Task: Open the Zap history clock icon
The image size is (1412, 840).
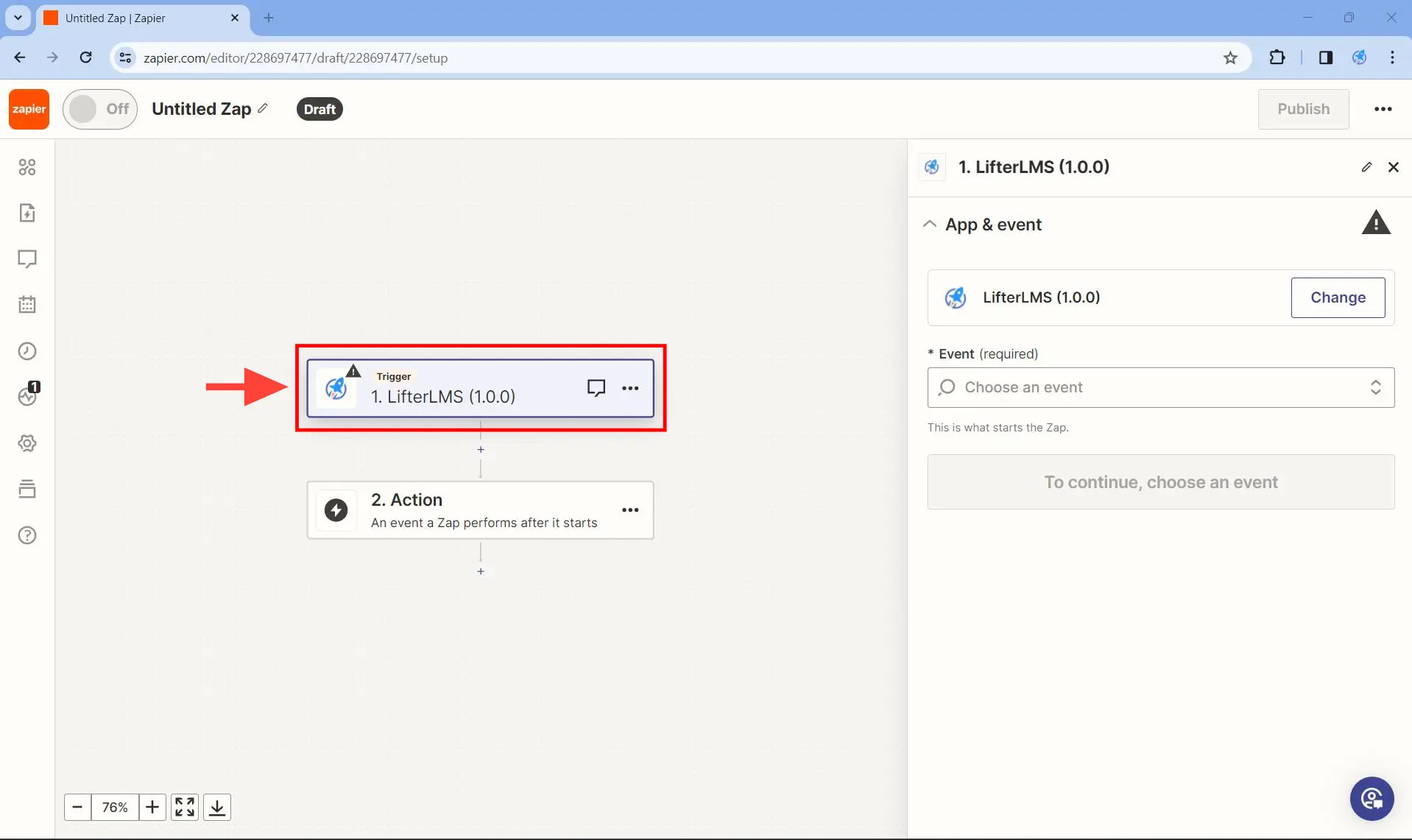Action: 27,351
